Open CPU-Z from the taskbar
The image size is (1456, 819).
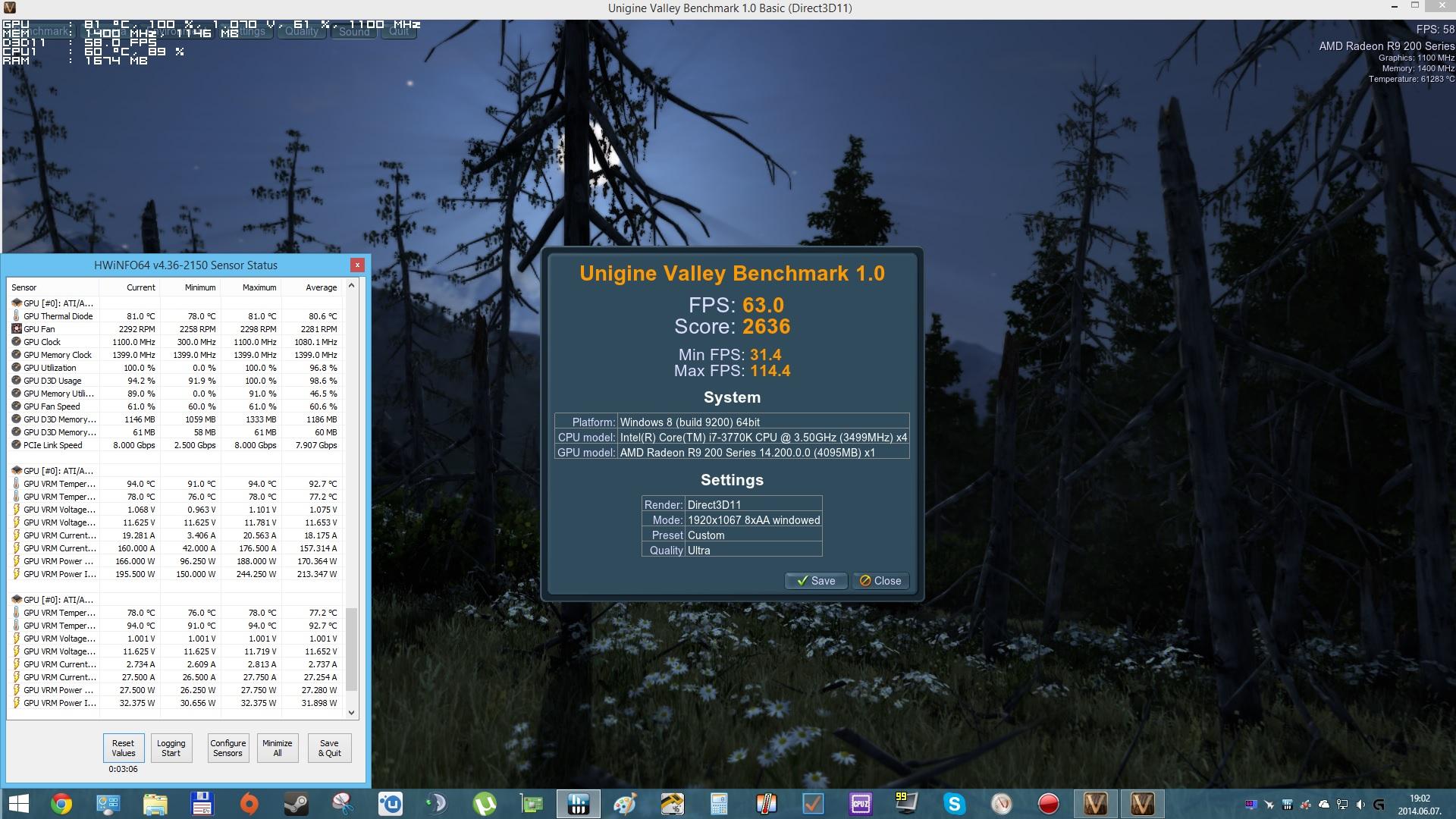[860, 804]
